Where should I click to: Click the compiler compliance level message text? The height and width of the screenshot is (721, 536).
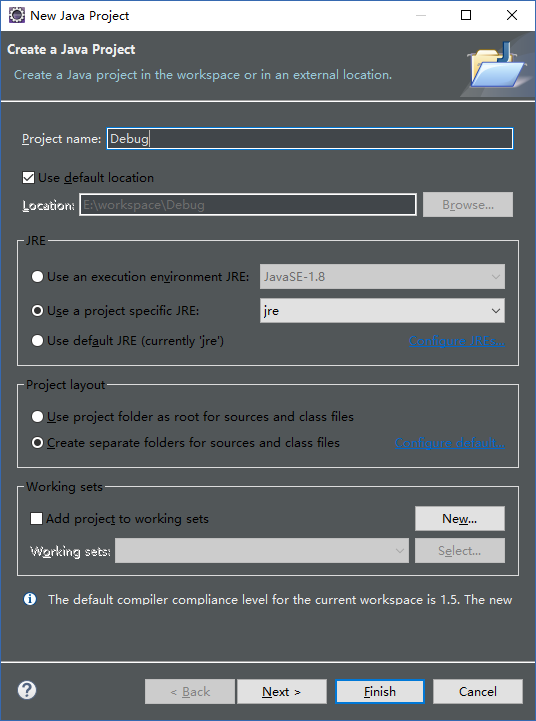click(x=280, y=600)
